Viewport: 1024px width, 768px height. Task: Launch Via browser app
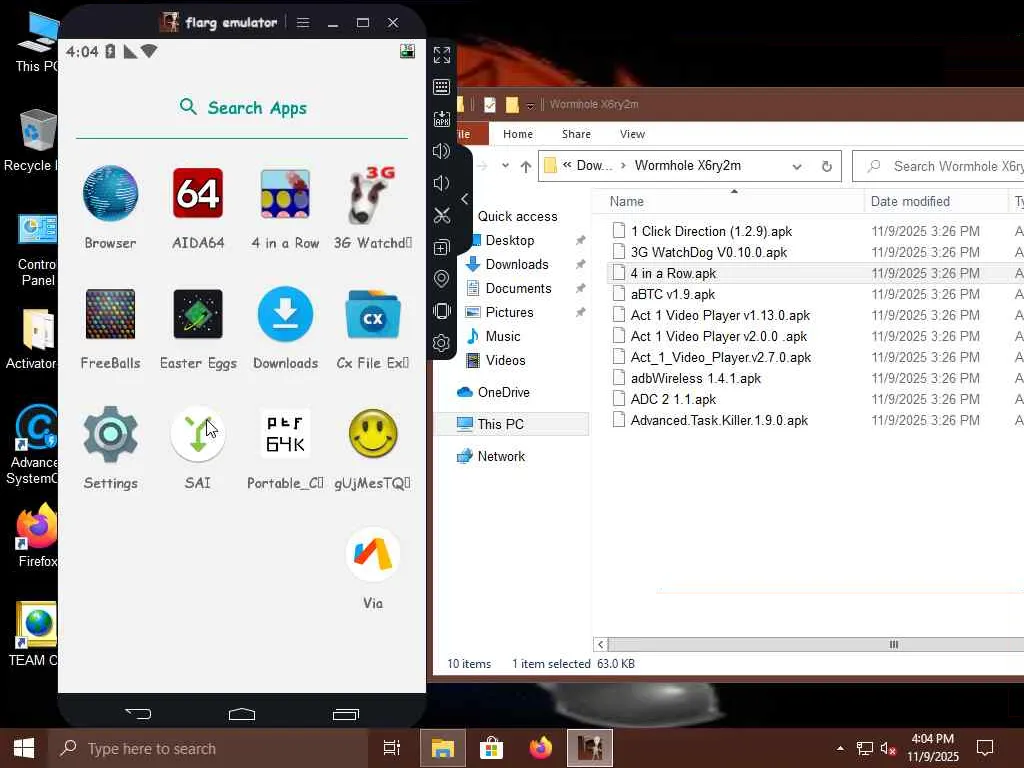[x=372, y=554]
